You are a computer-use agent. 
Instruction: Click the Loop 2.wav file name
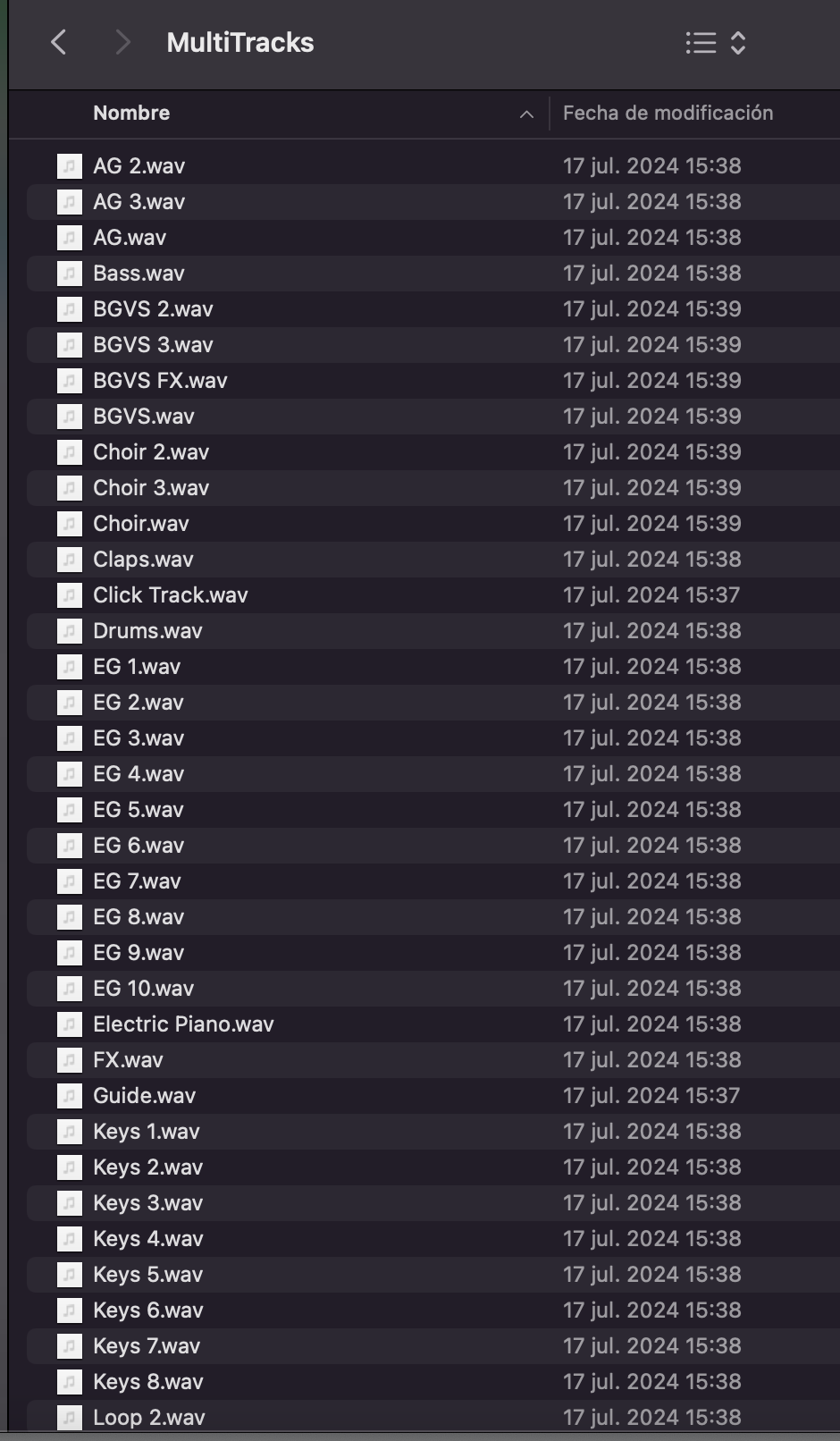coord(148,1418)
